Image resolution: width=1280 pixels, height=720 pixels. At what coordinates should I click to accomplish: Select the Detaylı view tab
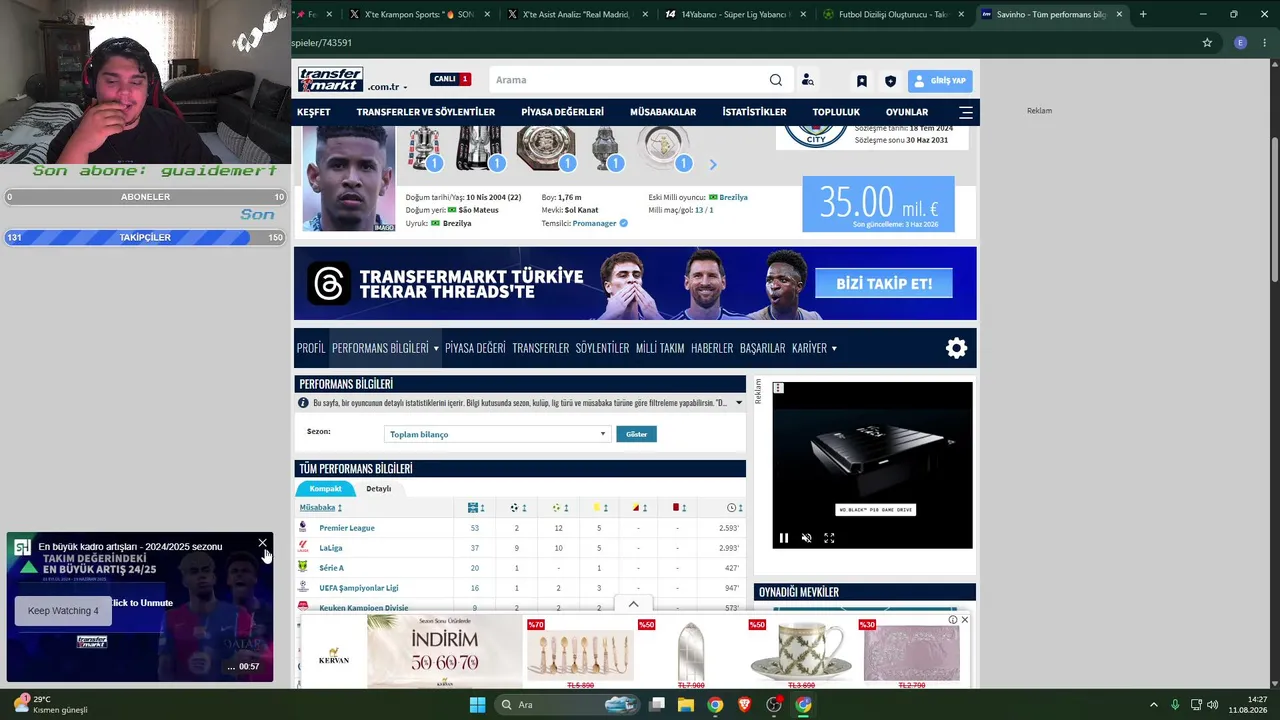[378, 489]
